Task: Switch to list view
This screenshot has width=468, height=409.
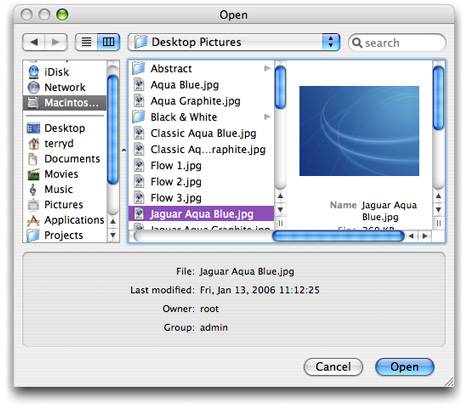Action: click(86, 42)
